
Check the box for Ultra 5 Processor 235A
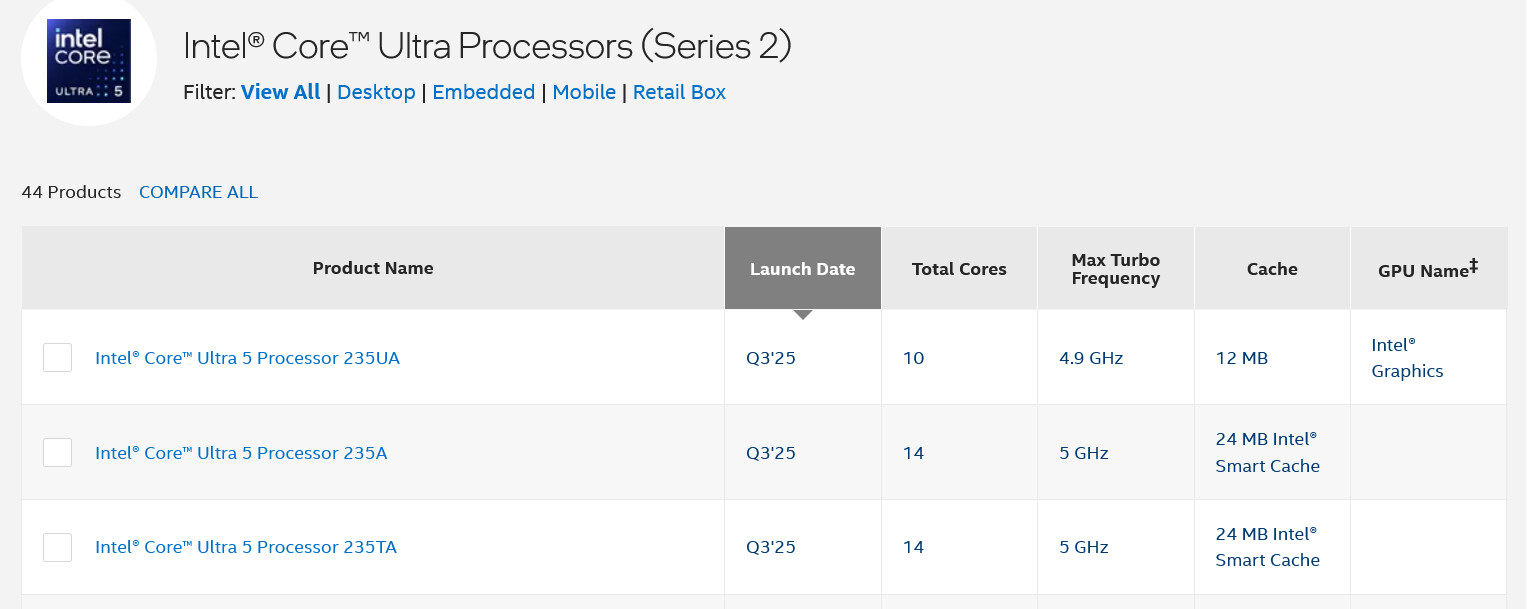(57, 453)
